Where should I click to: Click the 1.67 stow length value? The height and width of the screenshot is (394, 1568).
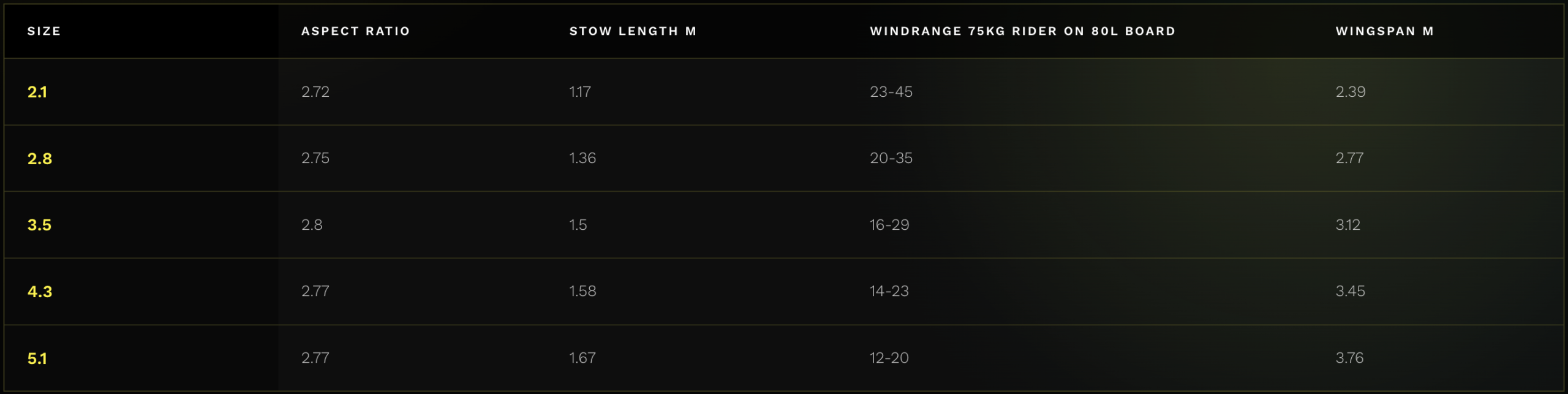point(582,358)
